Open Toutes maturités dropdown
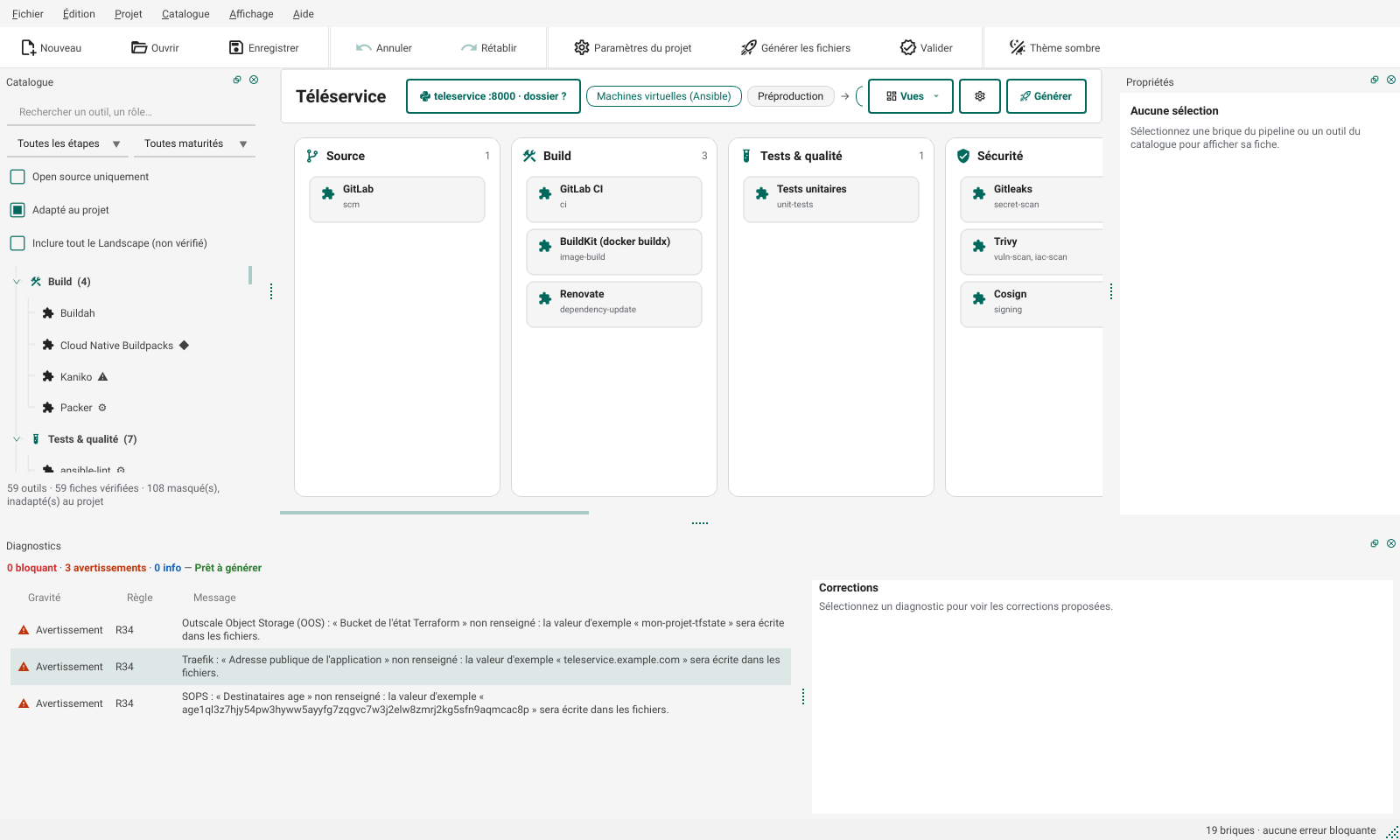1400x840 pixels. coord(195,143)
